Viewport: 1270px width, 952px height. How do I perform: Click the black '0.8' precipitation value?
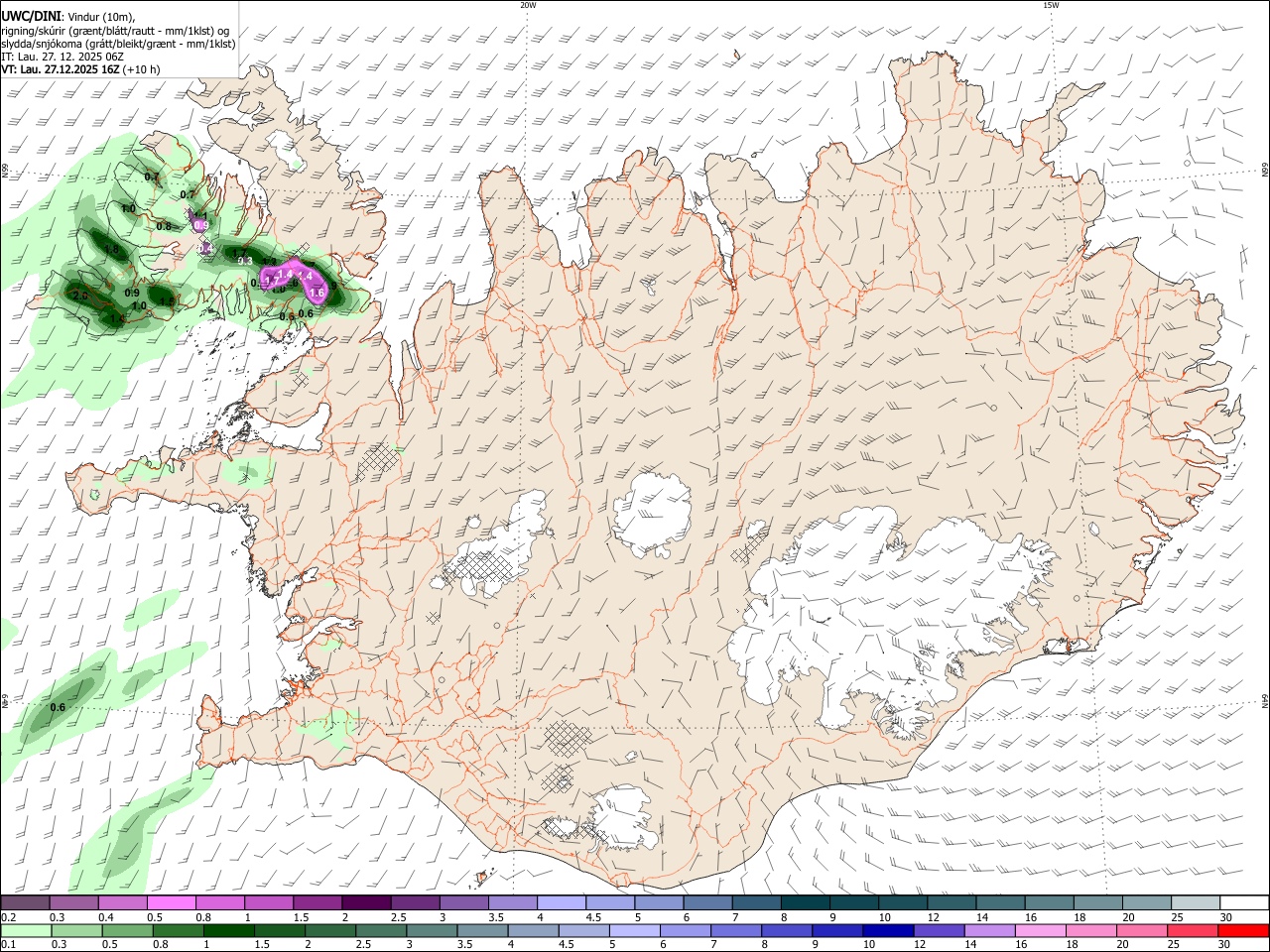[165, 226]
